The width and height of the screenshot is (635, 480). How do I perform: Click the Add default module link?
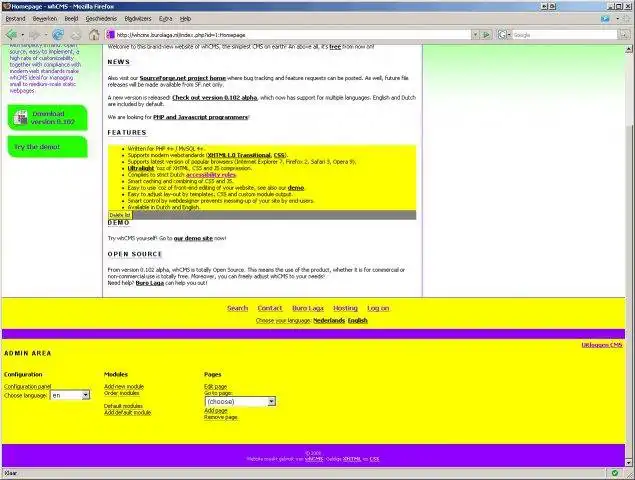coord(127,412)
